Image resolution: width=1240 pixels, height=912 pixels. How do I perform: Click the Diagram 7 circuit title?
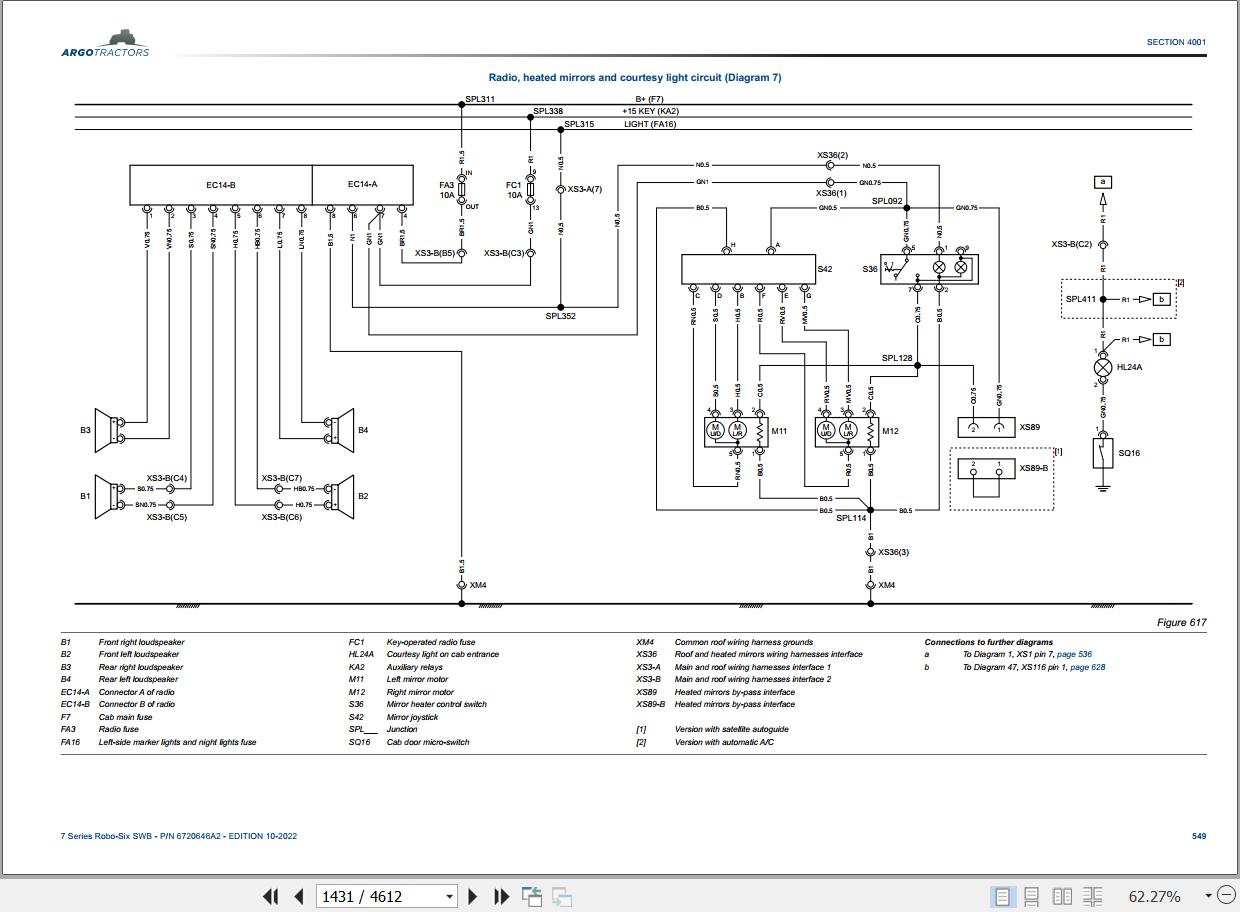[635, 77]
